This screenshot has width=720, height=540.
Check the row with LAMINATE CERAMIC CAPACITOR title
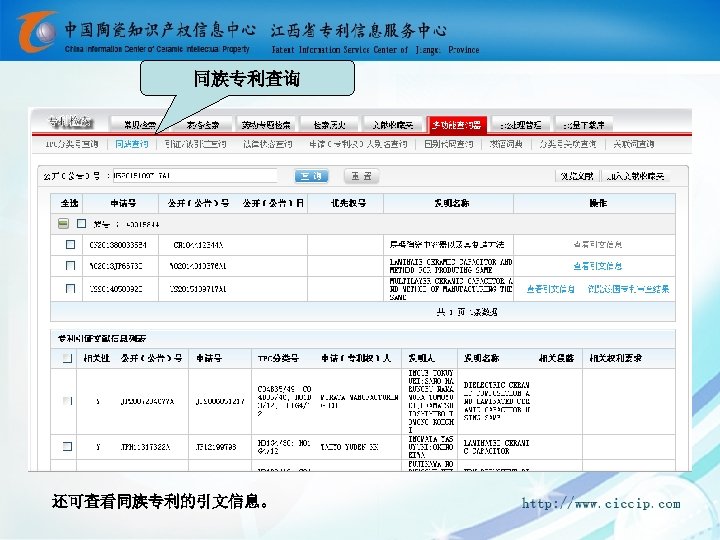70,265
